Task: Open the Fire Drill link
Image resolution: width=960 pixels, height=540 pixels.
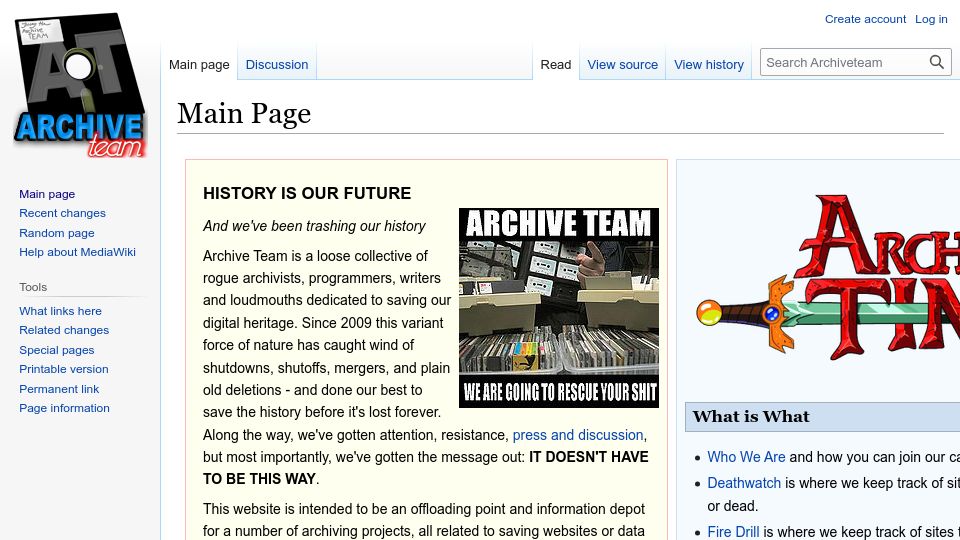Action: [733, 531]
